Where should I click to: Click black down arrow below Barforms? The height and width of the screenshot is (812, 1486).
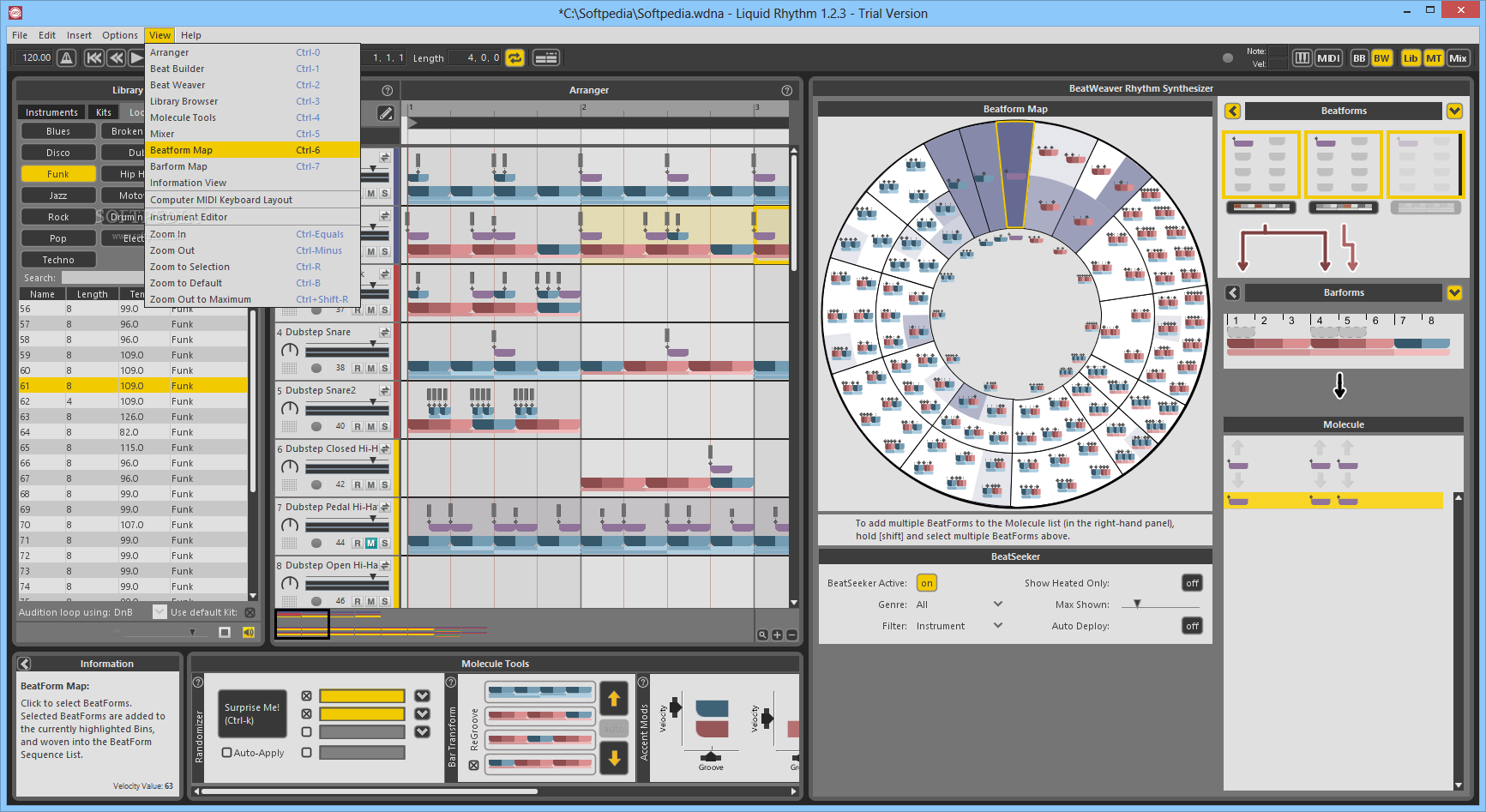click(1339, 386)
